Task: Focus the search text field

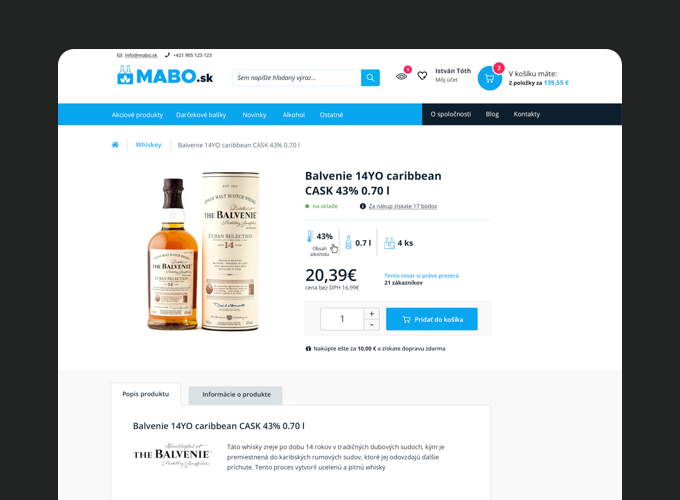Action: coord(297,78)
